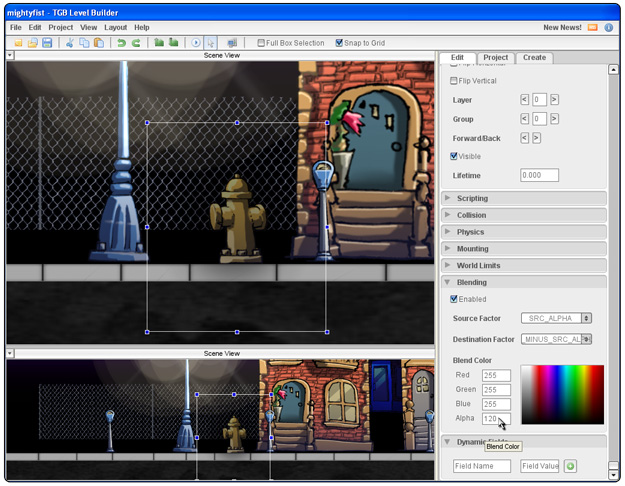
Task: Open Destination Factor dropdown
Action: 556,339
